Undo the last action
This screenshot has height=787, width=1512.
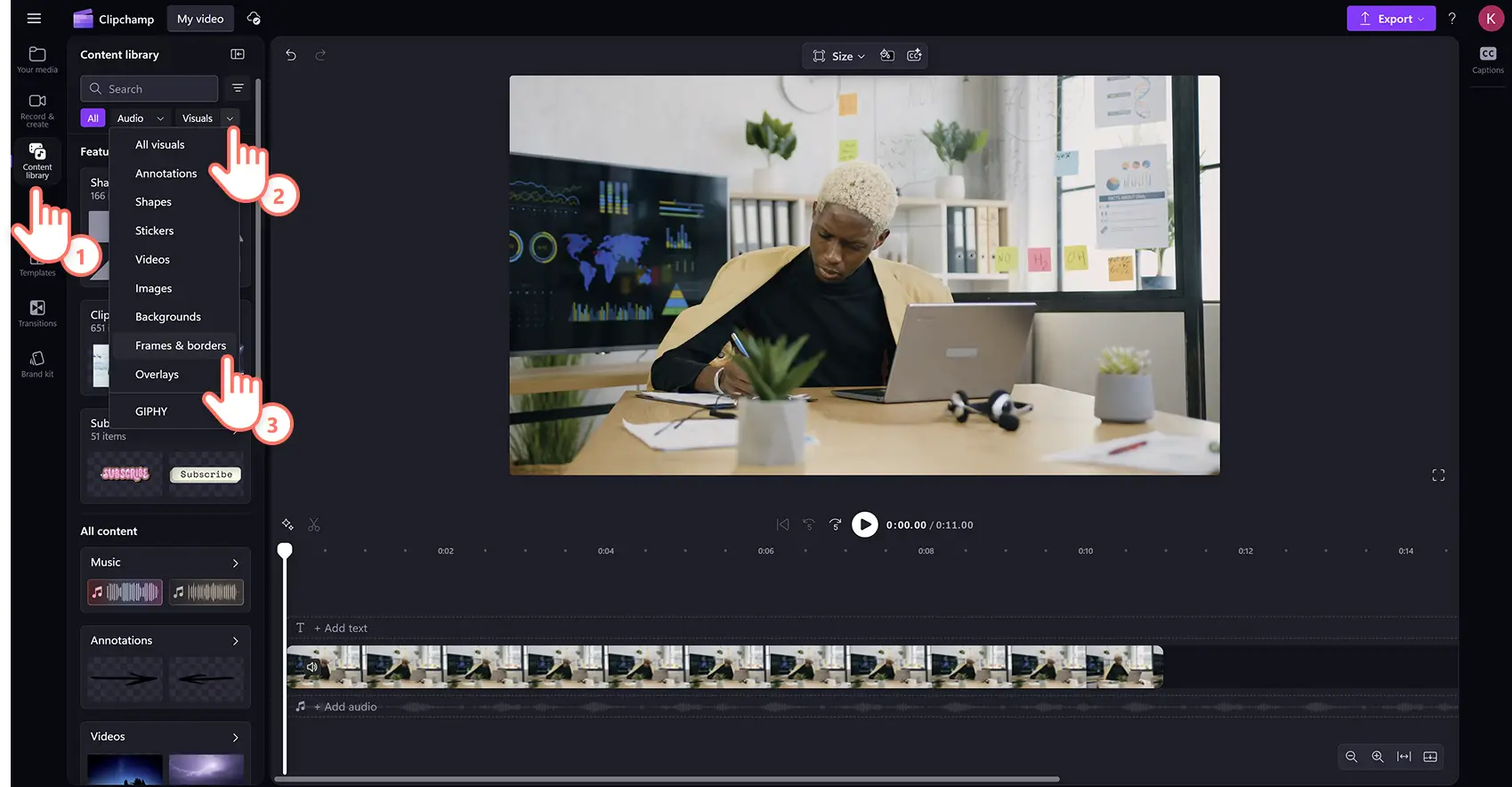click(291, 55)
